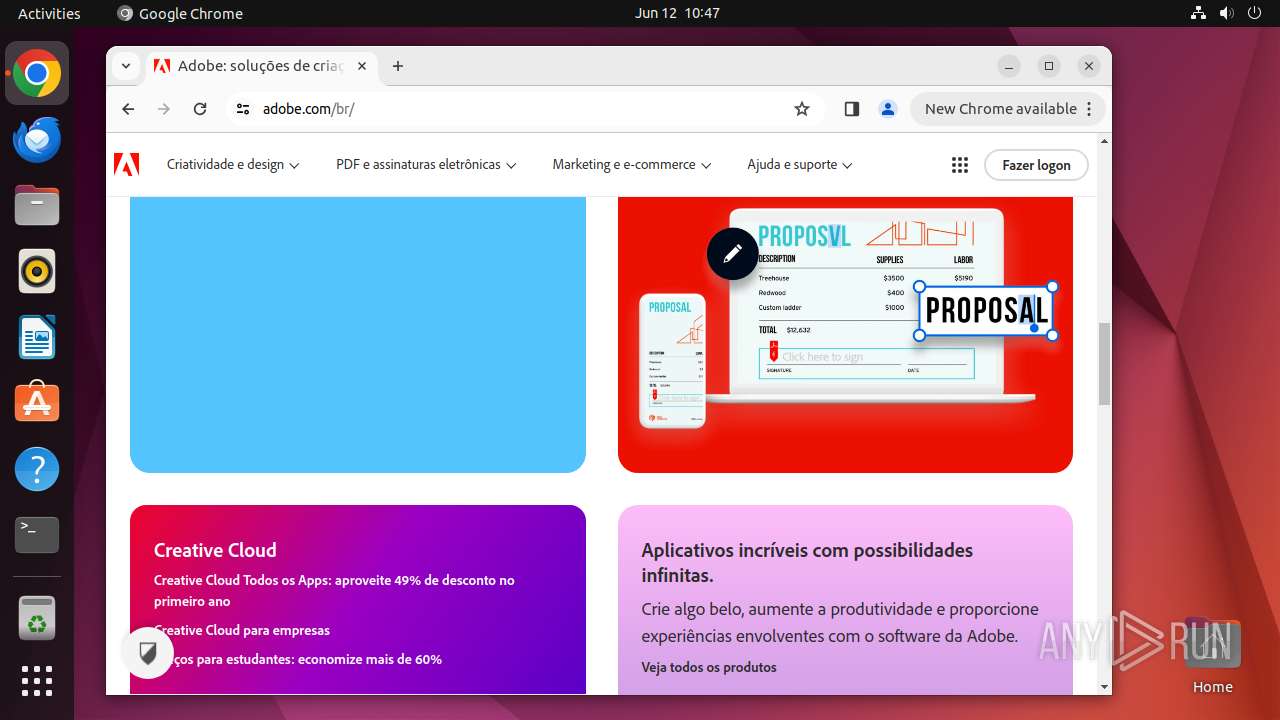Click the pencil edit icon on proposal graphic
Viewport: 1280px width, 720px height.
(733, 254)
